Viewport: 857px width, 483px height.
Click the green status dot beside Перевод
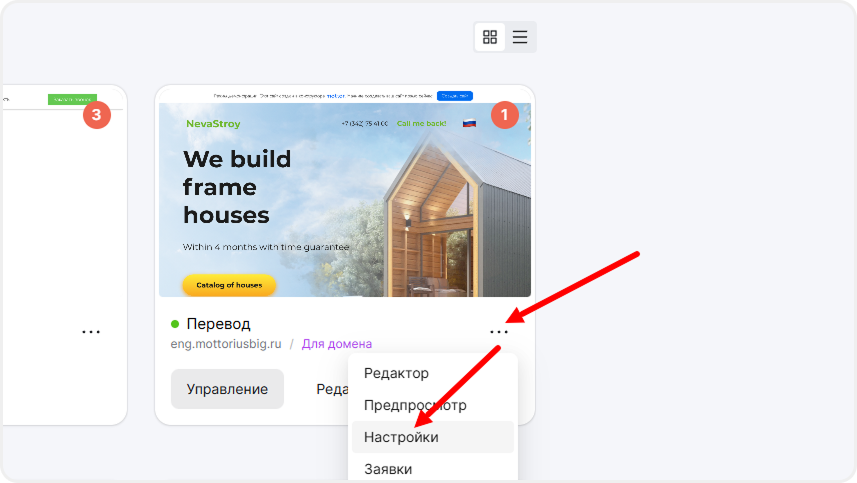tap(175, 324)
